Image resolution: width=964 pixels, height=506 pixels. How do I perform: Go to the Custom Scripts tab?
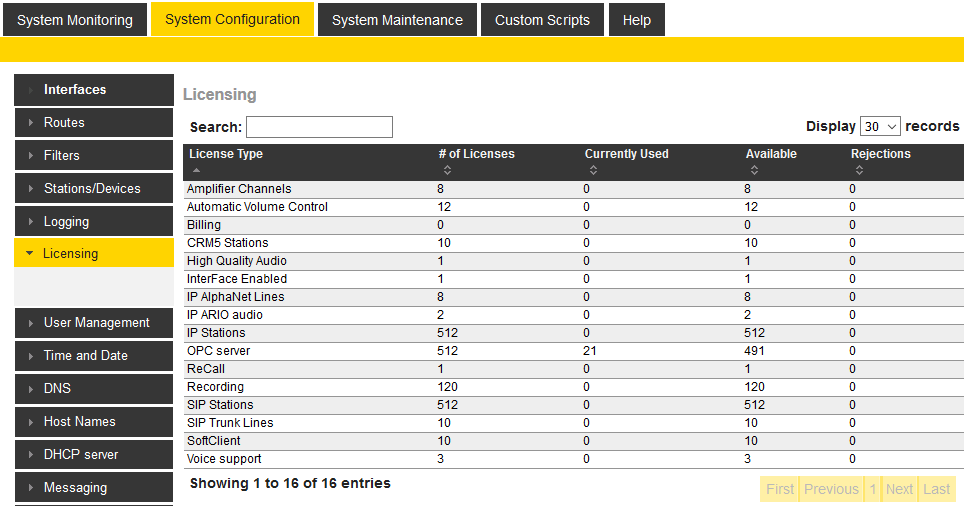542,20
